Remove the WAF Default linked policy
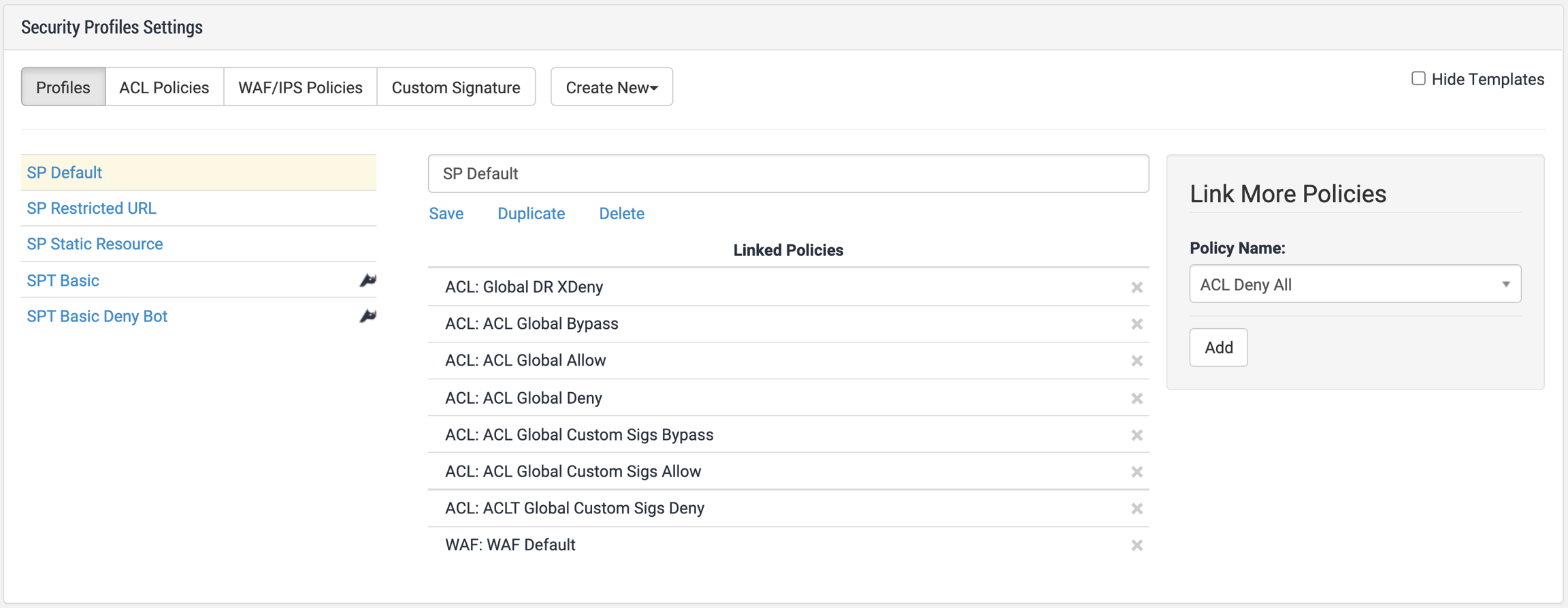 click(x=1137, y=545)
